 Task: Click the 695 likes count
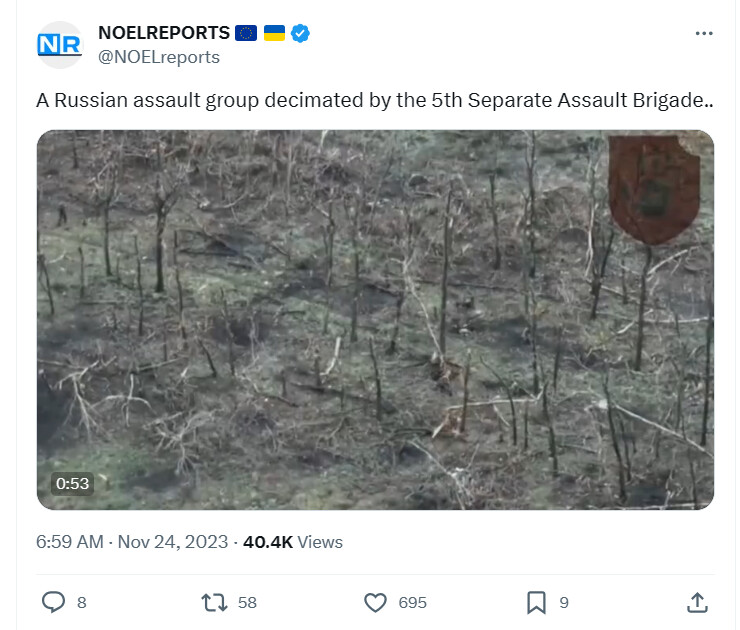coord(412,603)
